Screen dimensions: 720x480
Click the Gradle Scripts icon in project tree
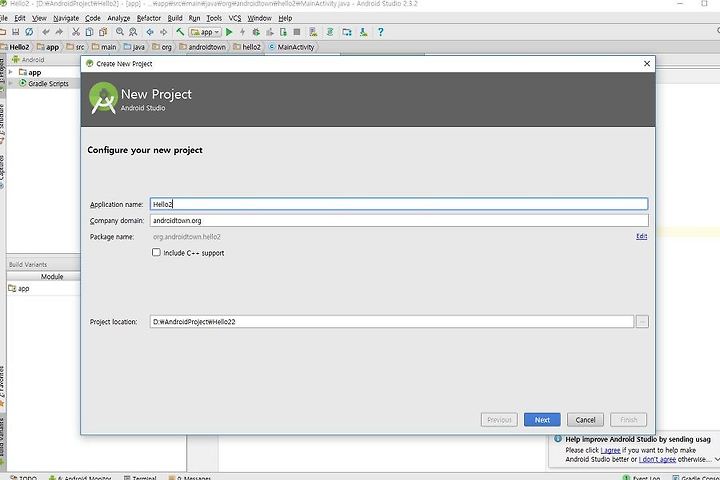[x=22, y=83]
